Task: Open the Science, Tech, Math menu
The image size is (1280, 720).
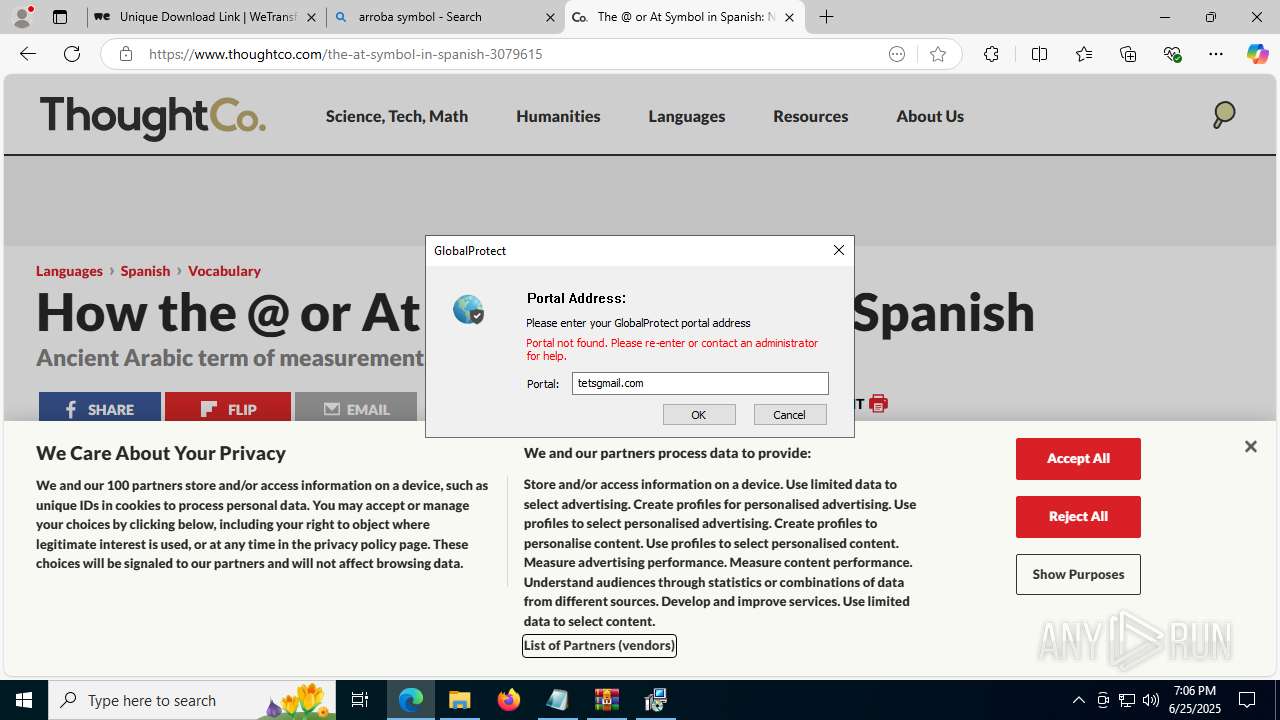Action: click(397, 116)
